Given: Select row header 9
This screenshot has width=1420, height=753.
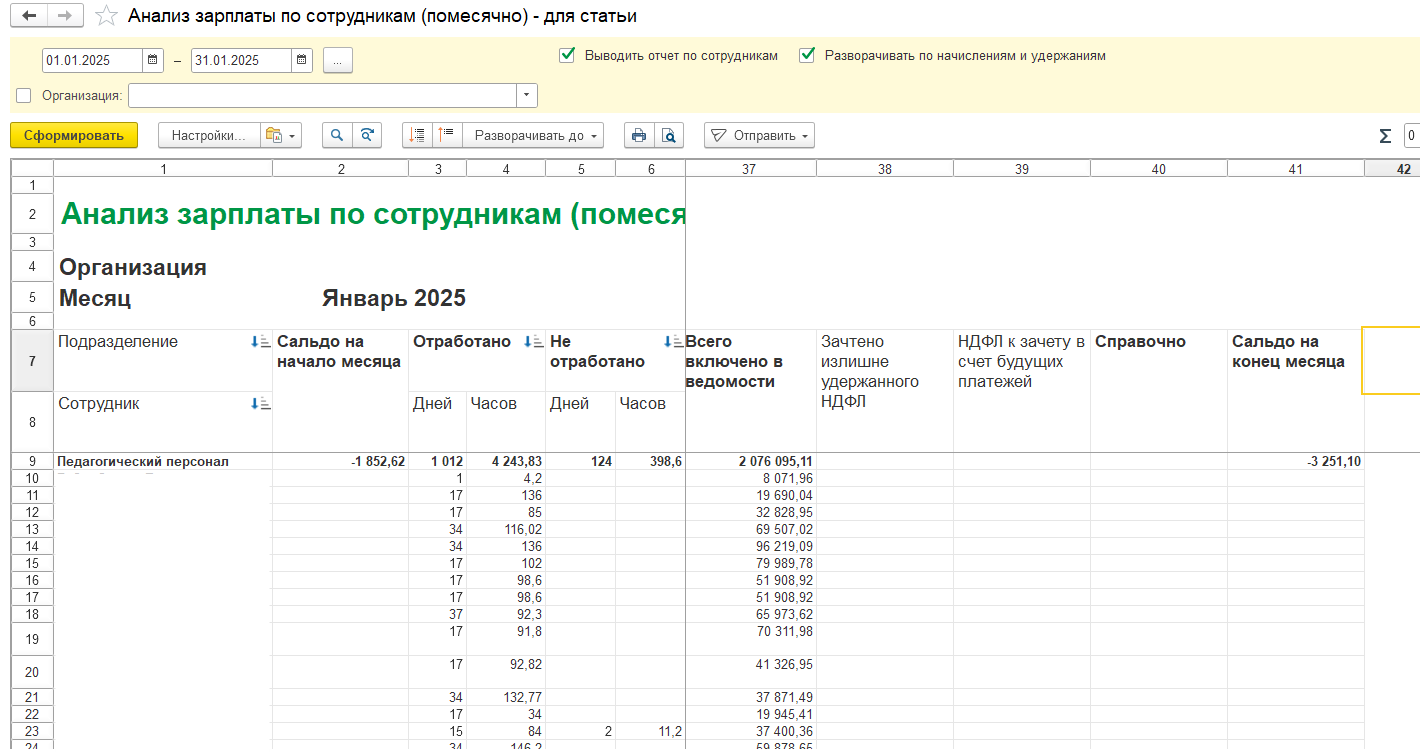Looking at the screenshot, I should tap(32, 461).
